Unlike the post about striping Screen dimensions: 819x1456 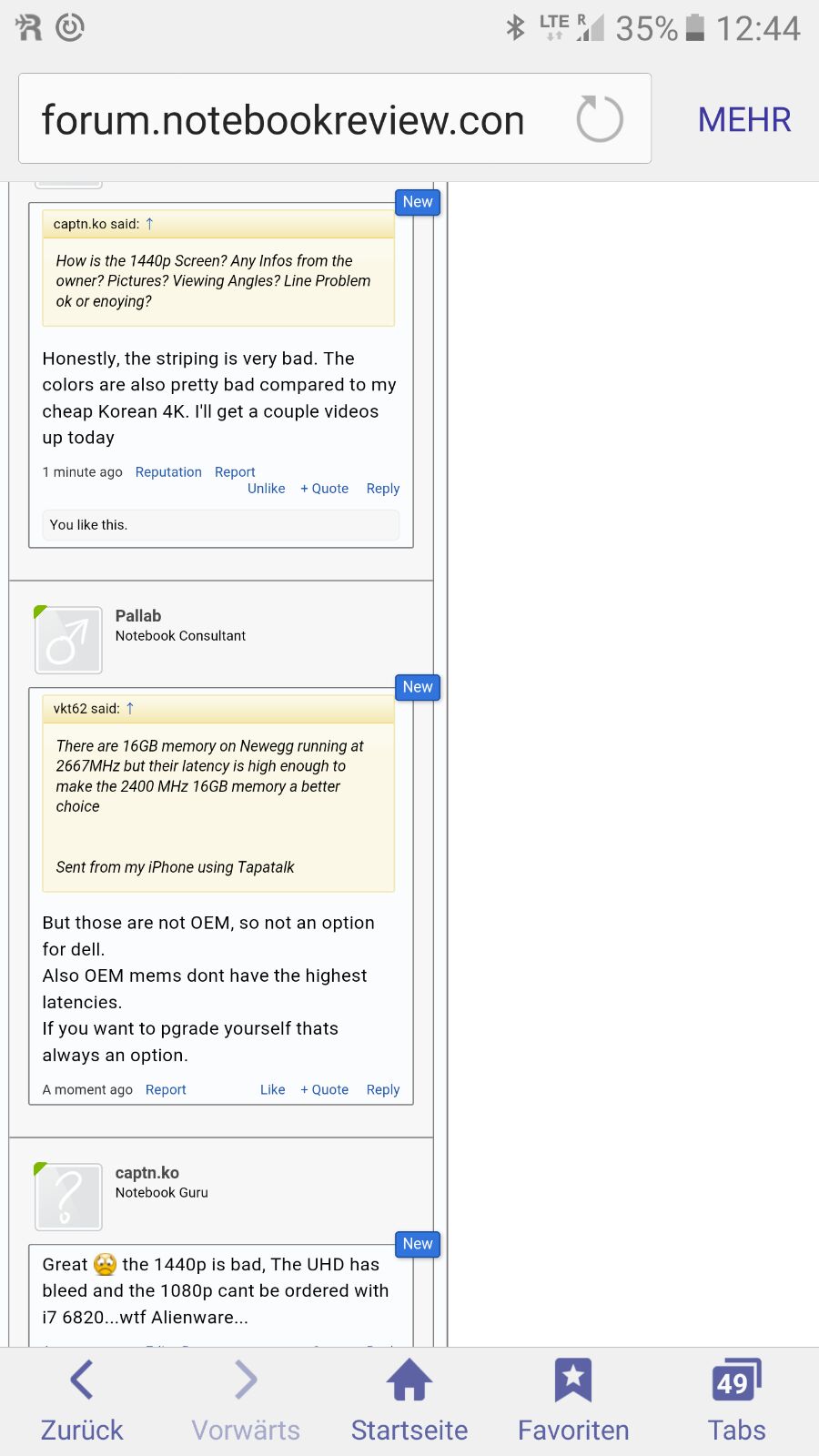267,489
